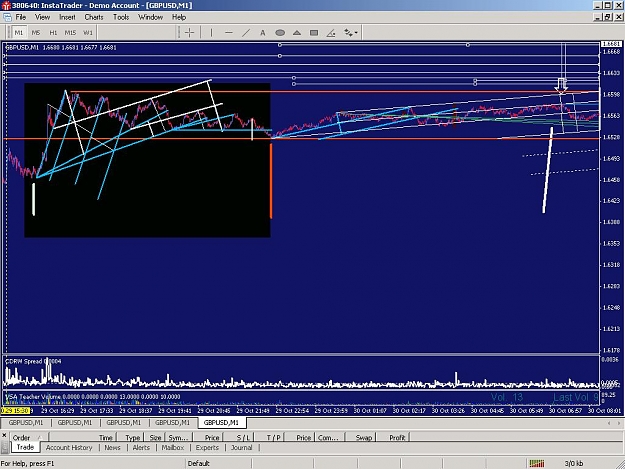Switch to the News terminal tab

(x=112, y=447)
